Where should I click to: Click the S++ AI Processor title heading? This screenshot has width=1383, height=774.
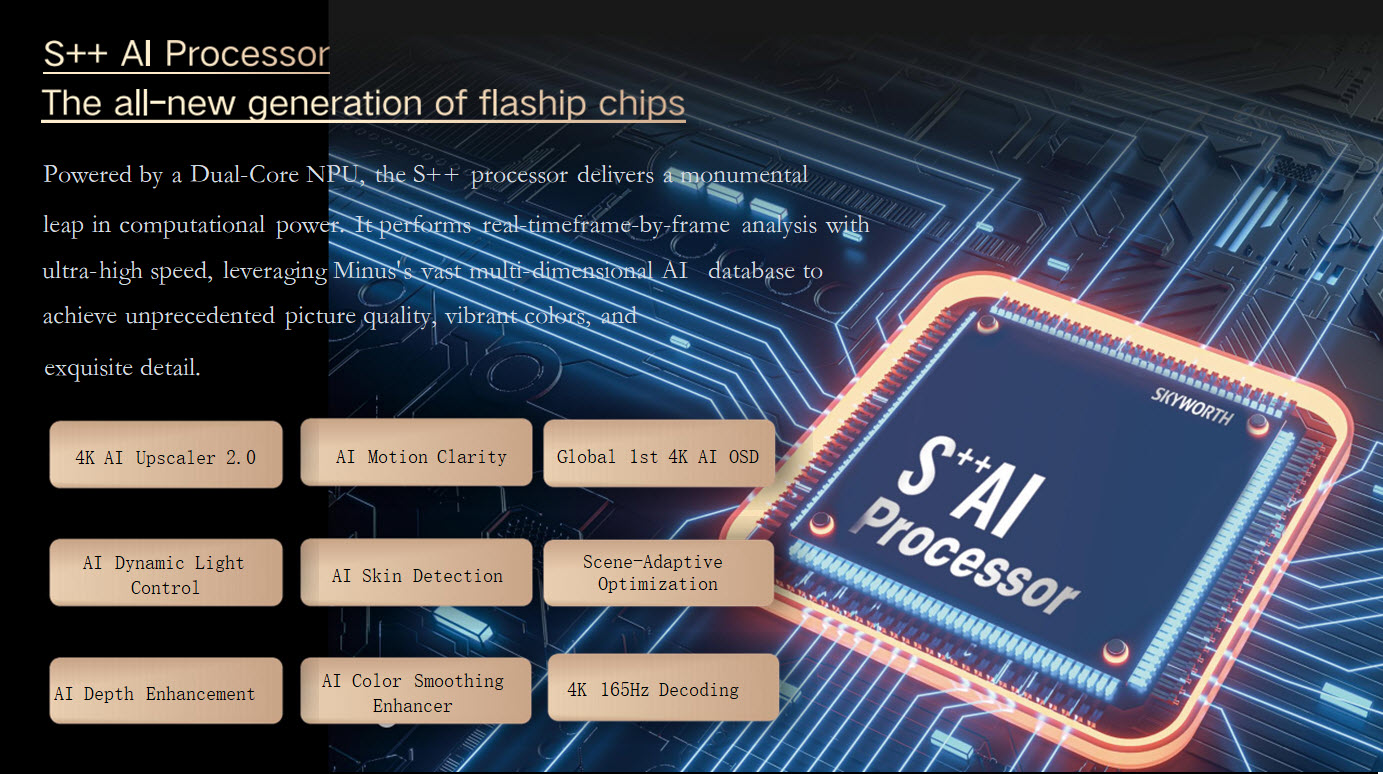coord(186,54)
